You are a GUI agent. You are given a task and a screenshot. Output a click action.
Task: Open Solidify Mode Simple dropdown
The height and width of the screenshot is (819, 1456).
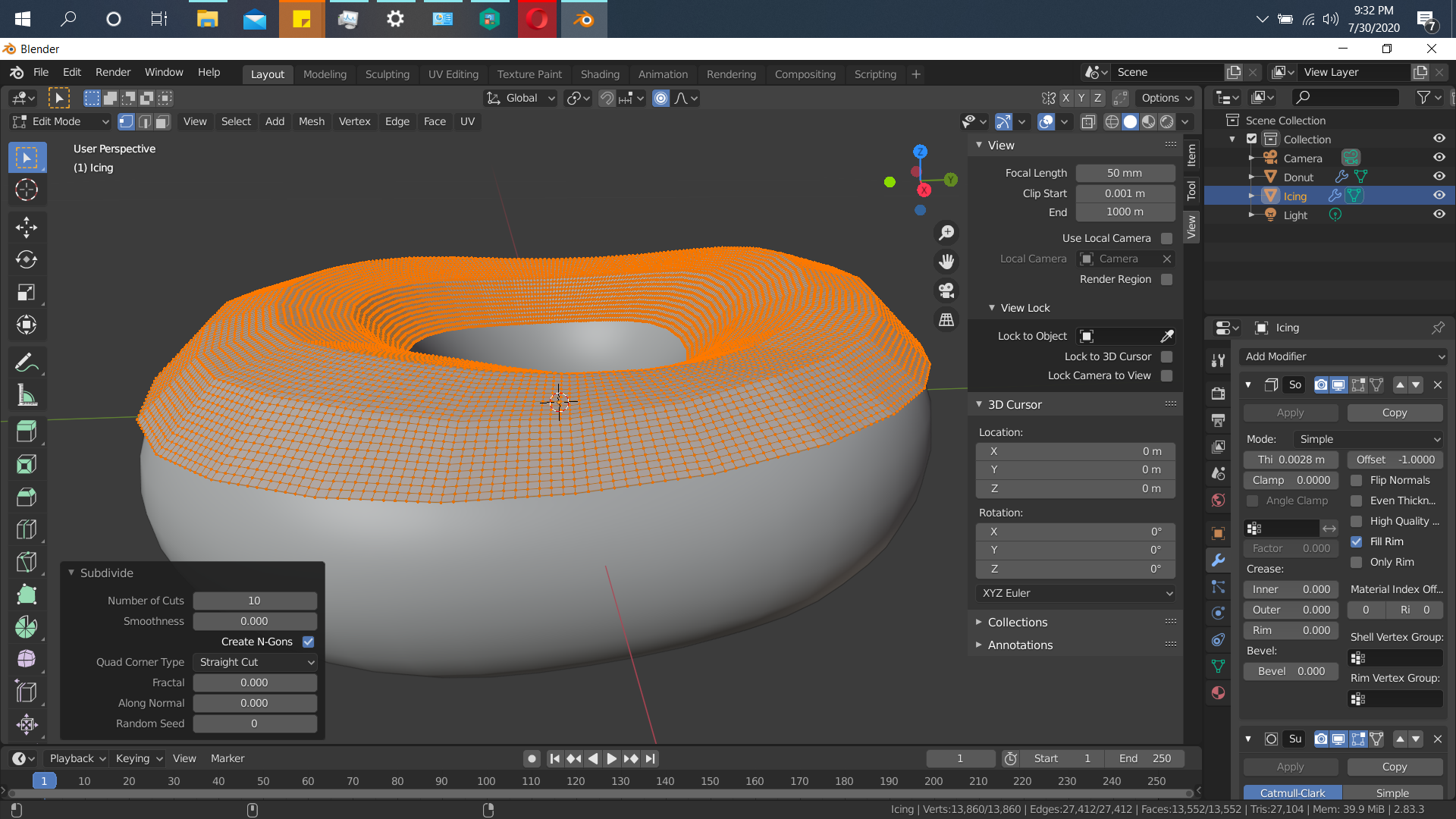pyautogui.click(x=1368, y=439)
